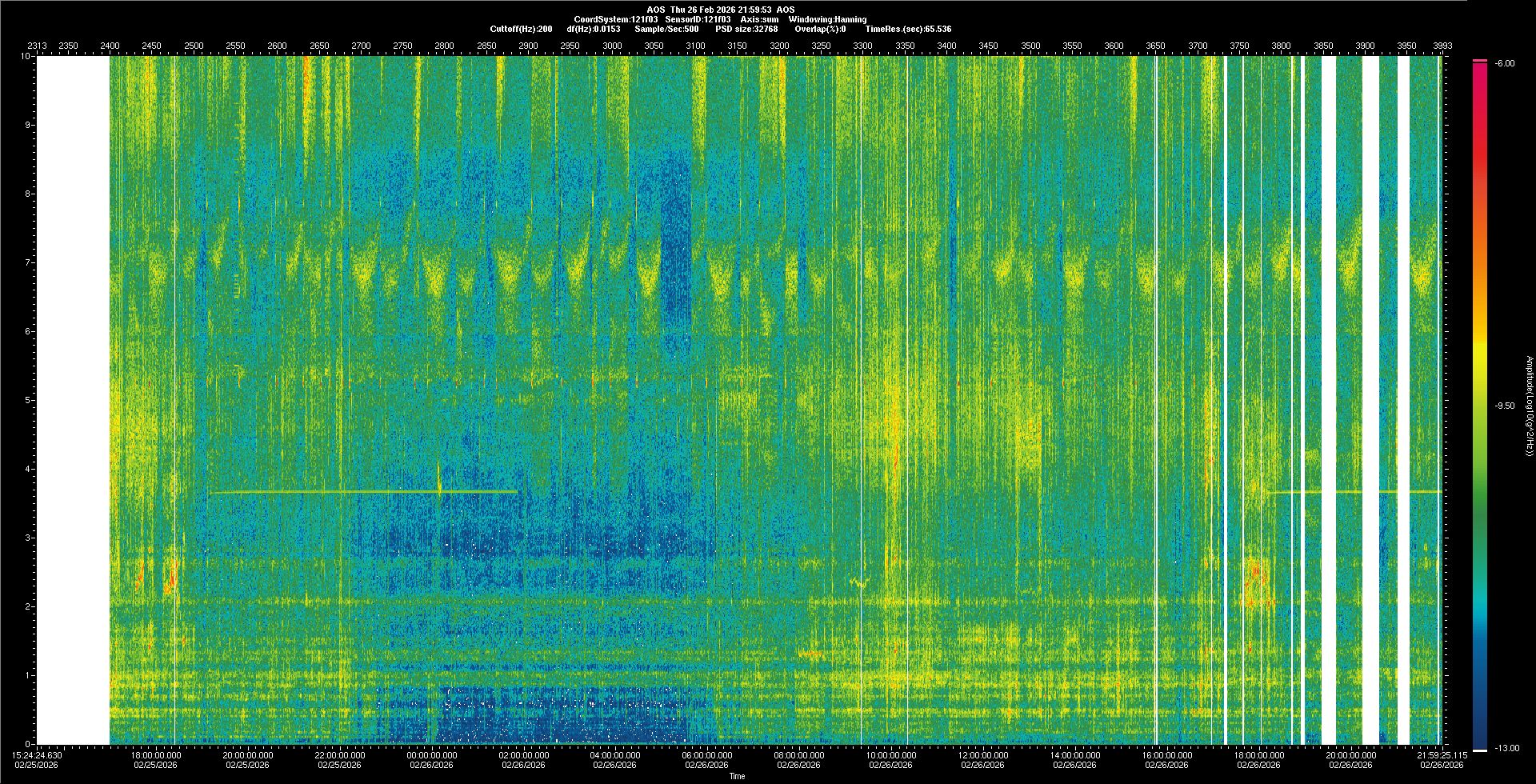
Task: Click the -13.00 colorbar minimum label
Action: (x=1504, y=748)
